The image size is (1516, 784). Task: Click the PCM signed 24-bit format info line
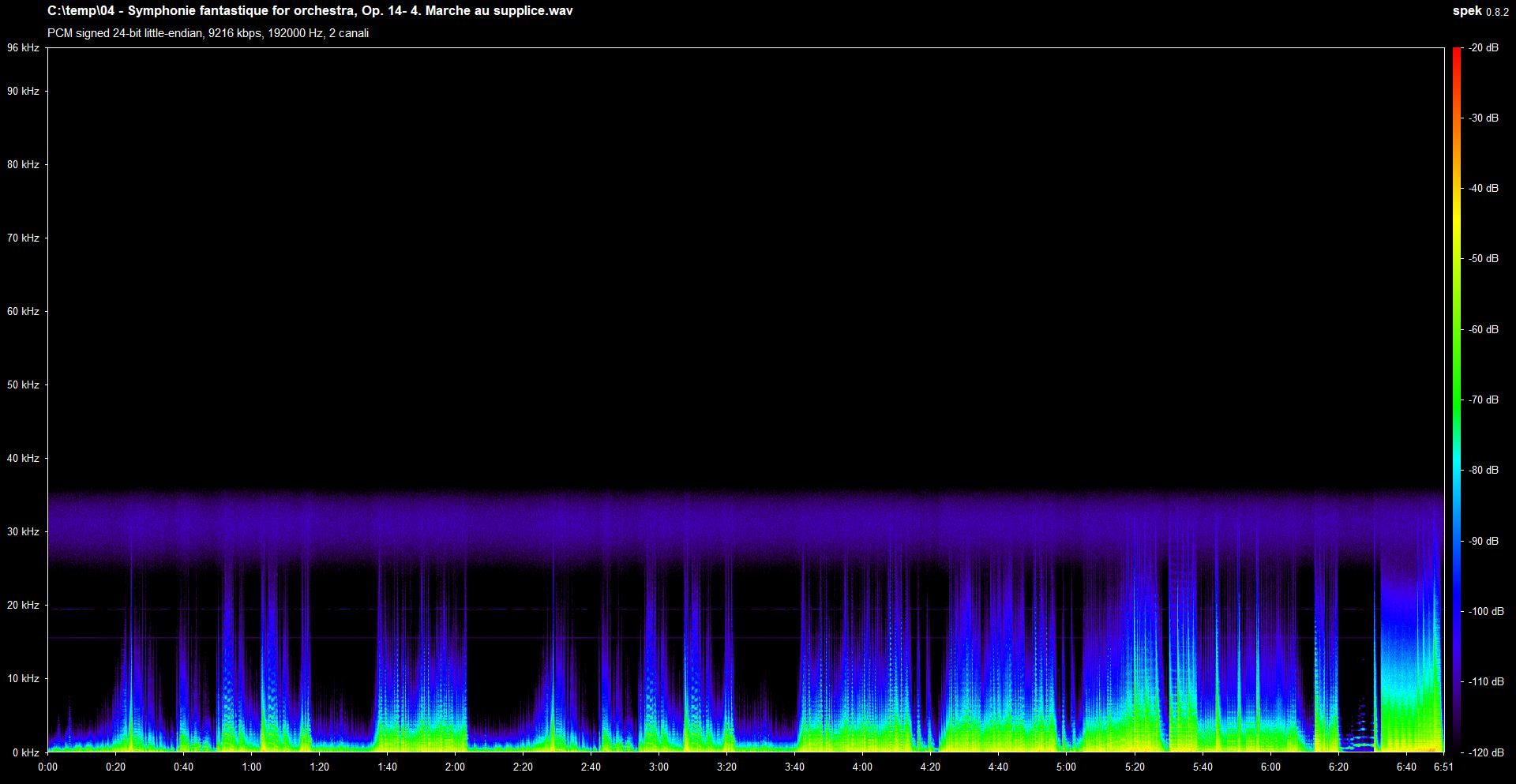pyautogui.click(x=208, y=33)
